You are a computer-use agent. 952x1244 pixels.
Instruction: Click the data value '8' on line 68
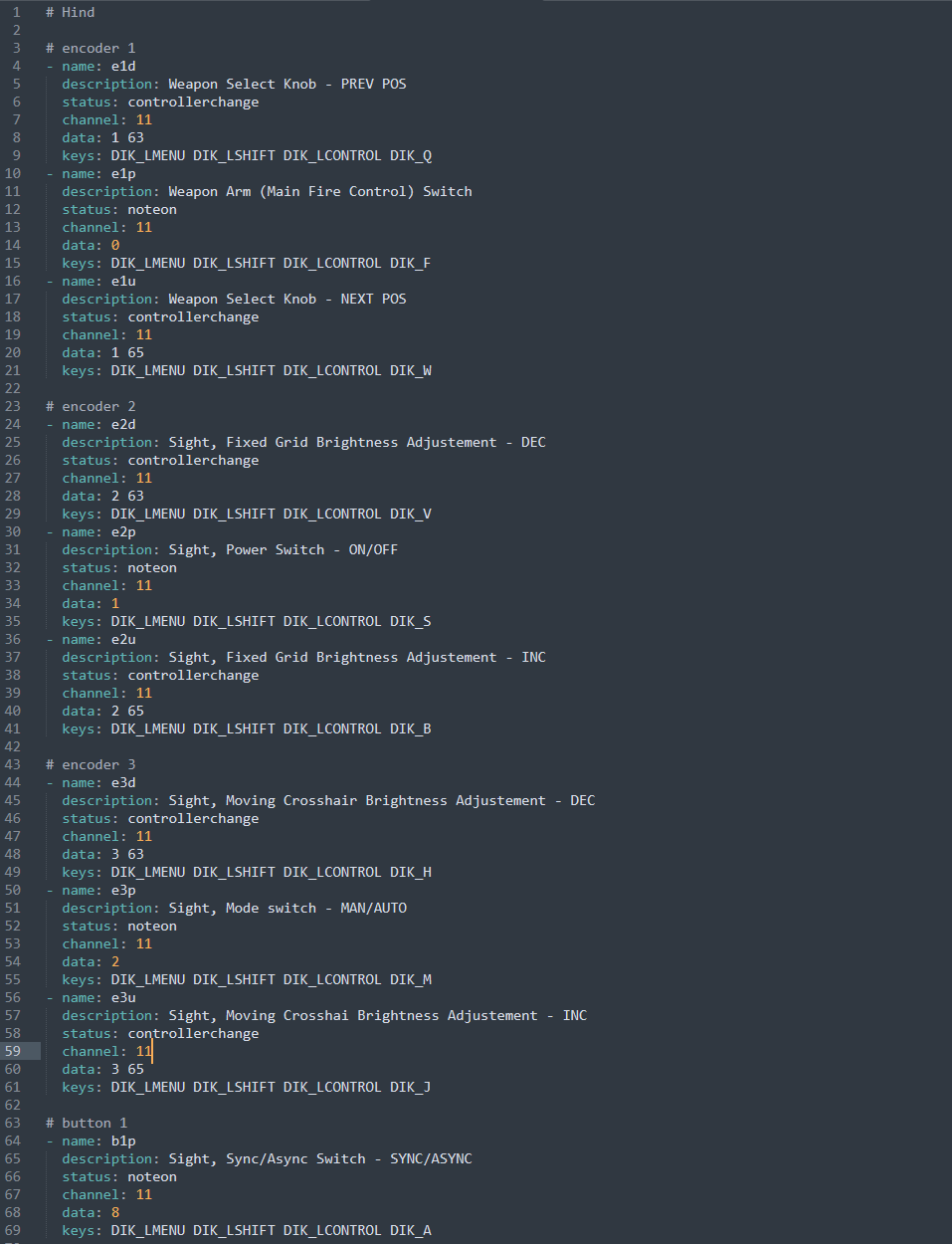[115, 1212]
